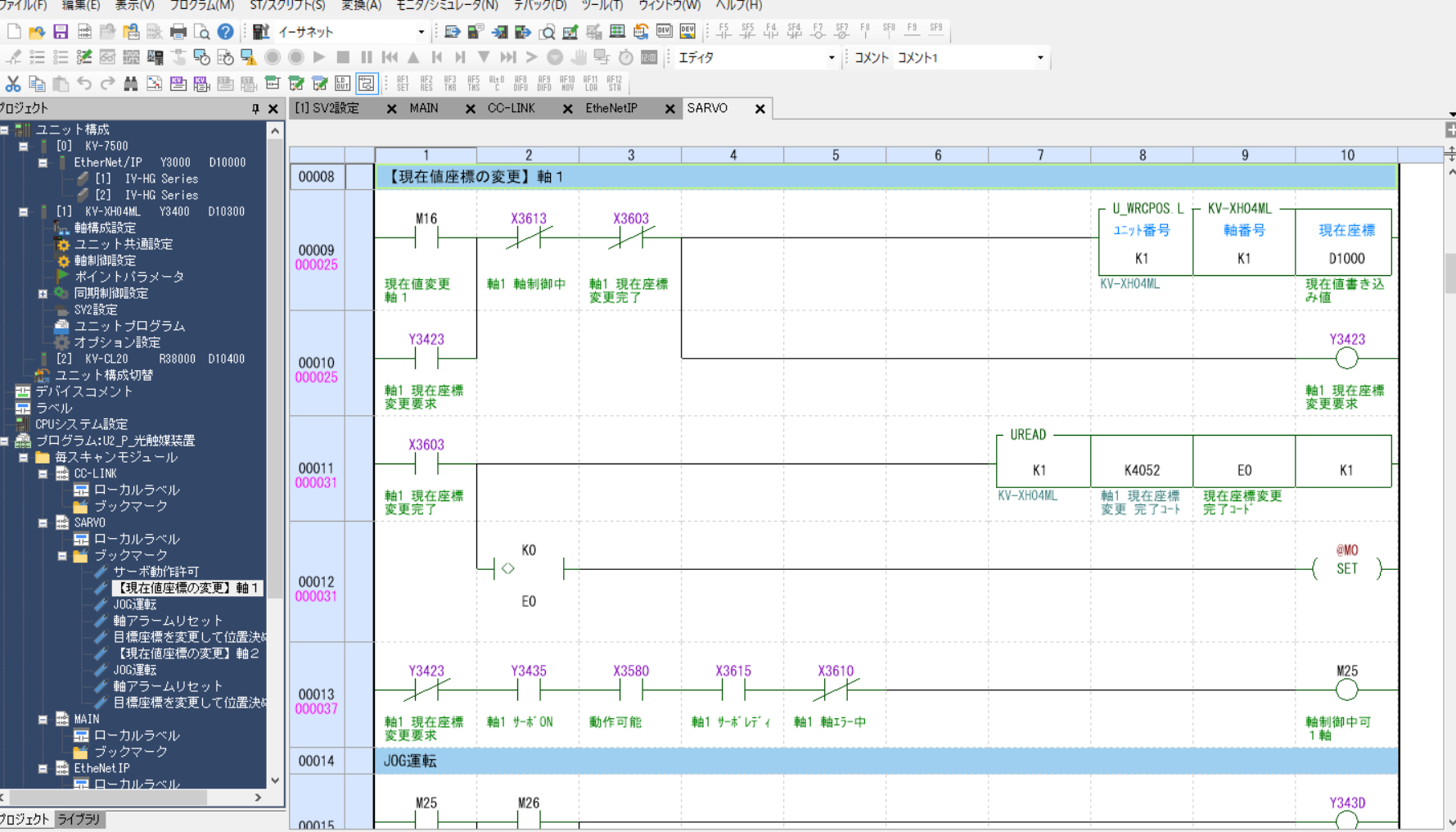Pin the プロジェクト panel with the pushpin icon

(x=255, y=108)
